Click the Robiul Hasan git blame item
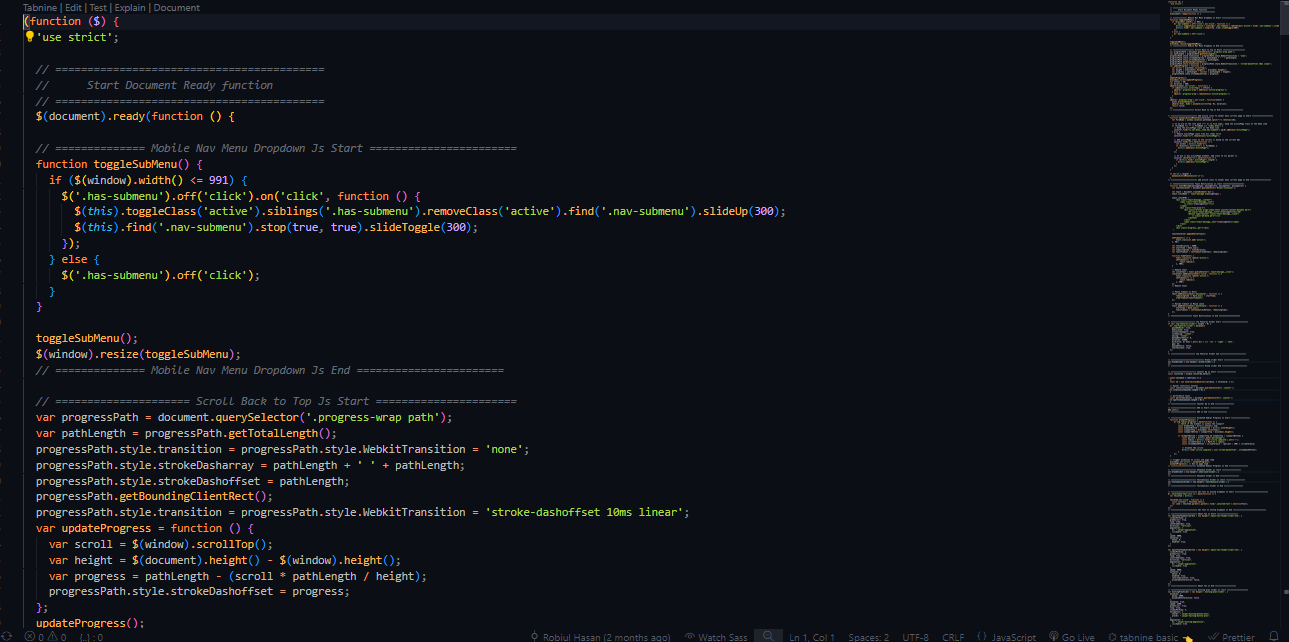 [x=605, y=636]
